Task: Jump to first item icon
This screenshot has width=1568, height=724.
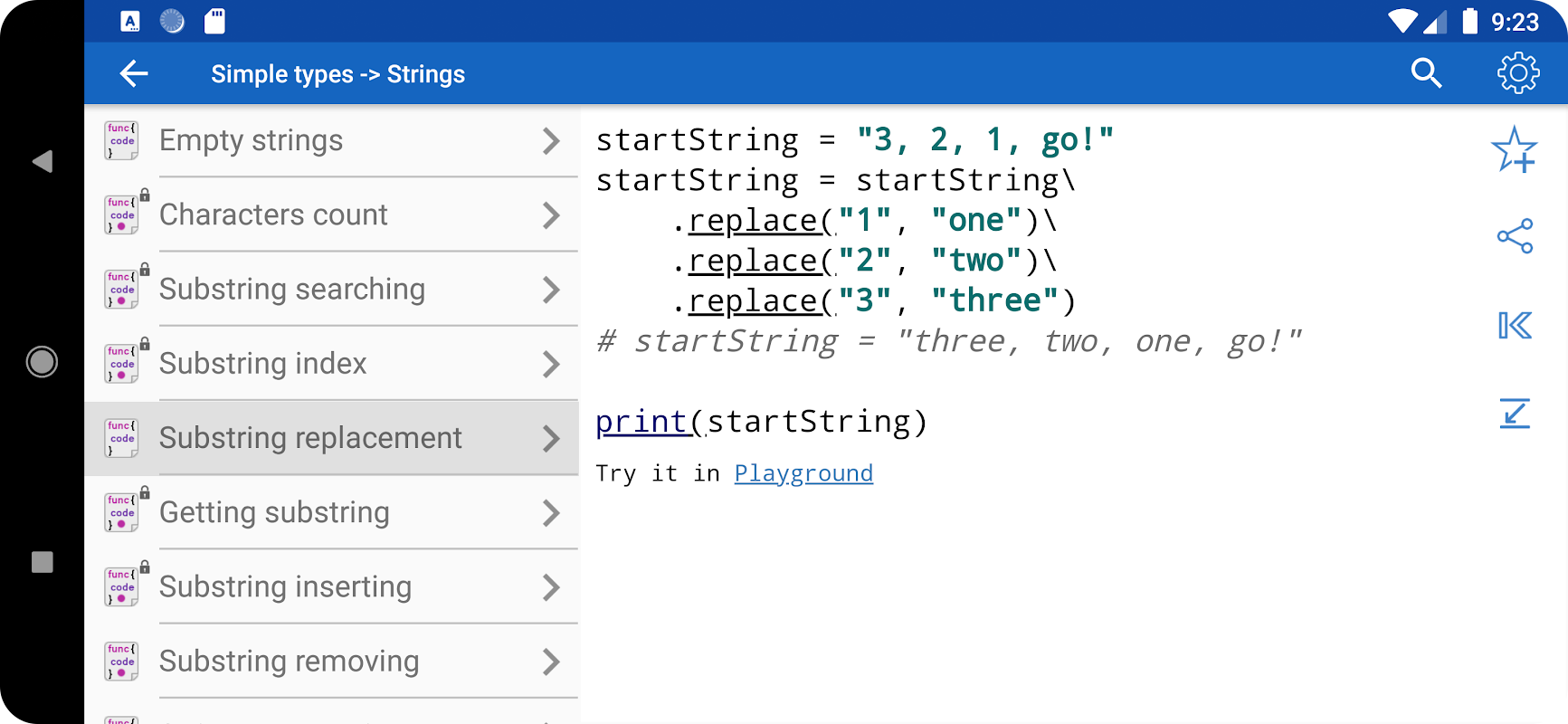Action: coord(1514,325)
